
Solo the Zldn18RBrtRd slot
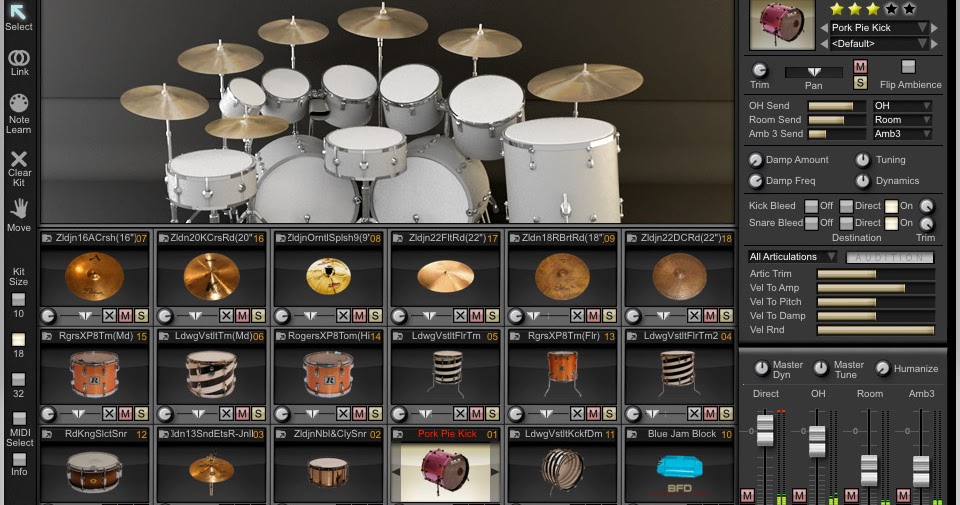click(609, 316)
